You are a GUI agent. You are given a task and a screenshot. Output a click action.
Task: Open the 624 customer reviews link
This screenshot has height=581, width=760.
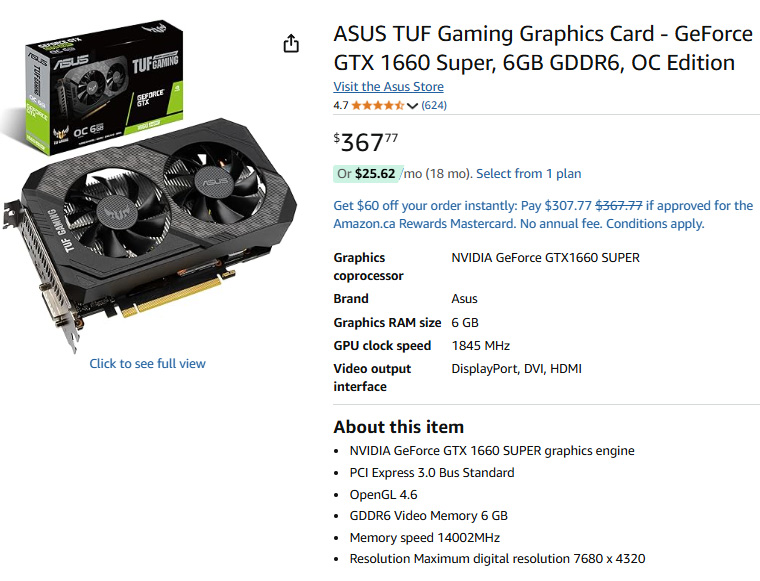click(x=434, y=105)
